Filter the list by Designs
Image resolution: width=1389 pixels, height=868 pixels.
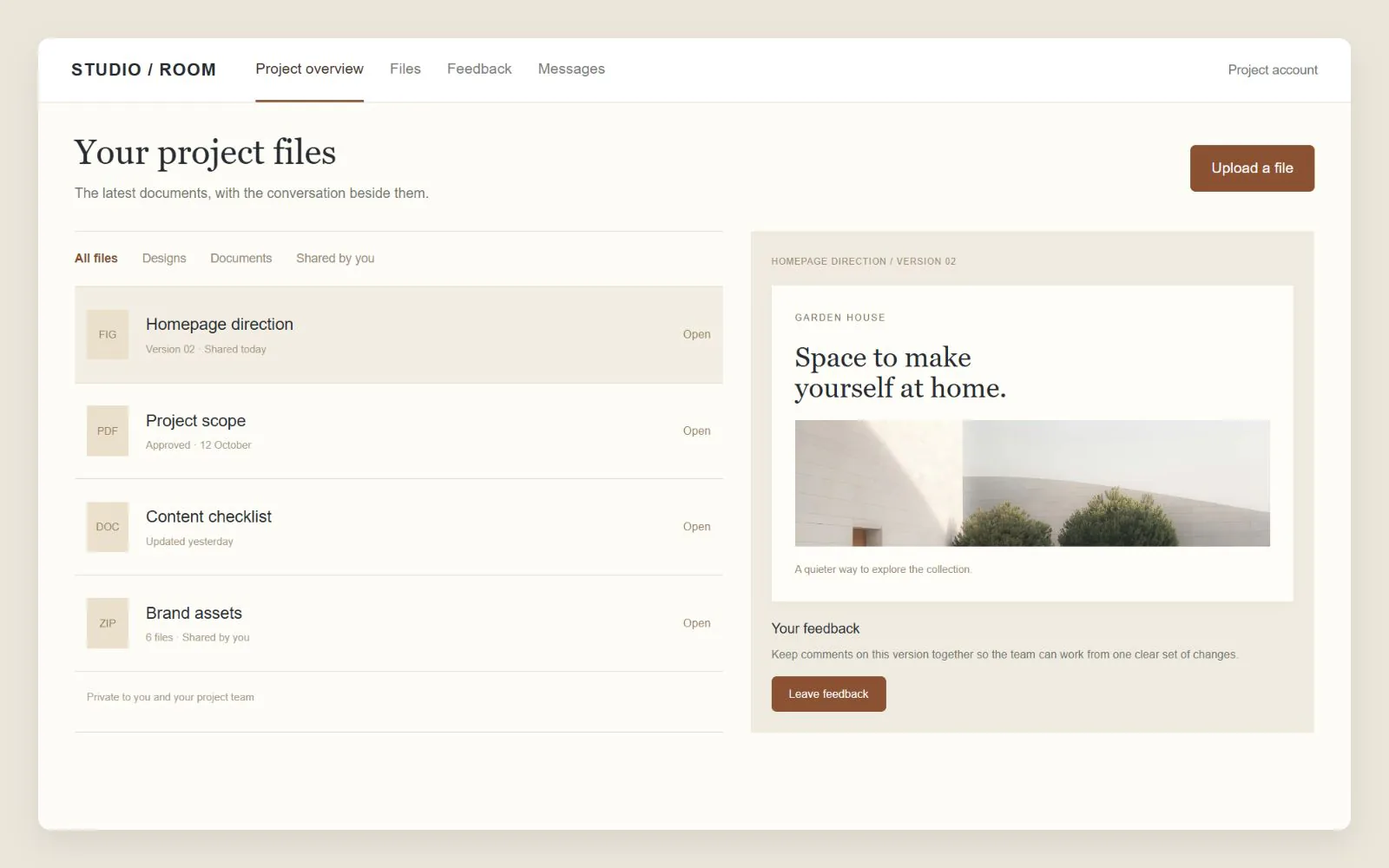tap(164, 259)
